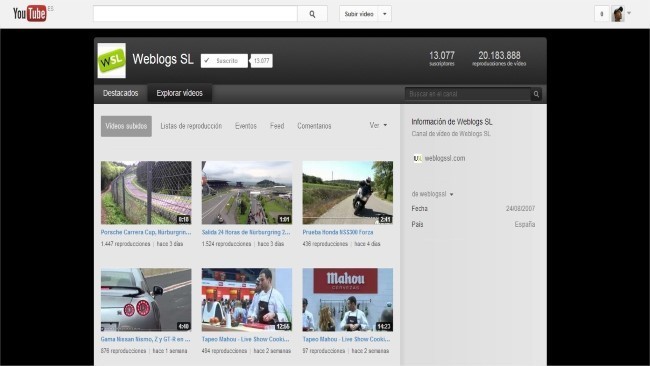Click the weblogssl.com favicon icon
Image resolution: width=650 pixels, height=366 pixels.
pyautogui.click(x=417, y=158)
